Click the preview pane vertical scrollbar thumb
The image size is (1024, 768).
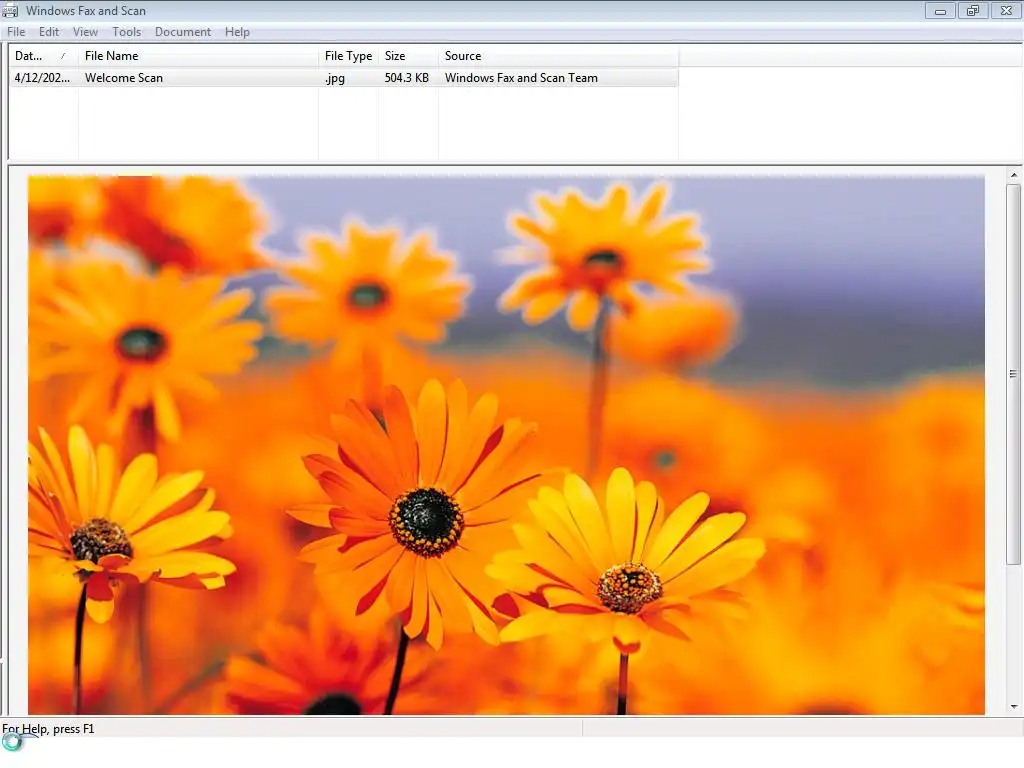click(1014, 374)
